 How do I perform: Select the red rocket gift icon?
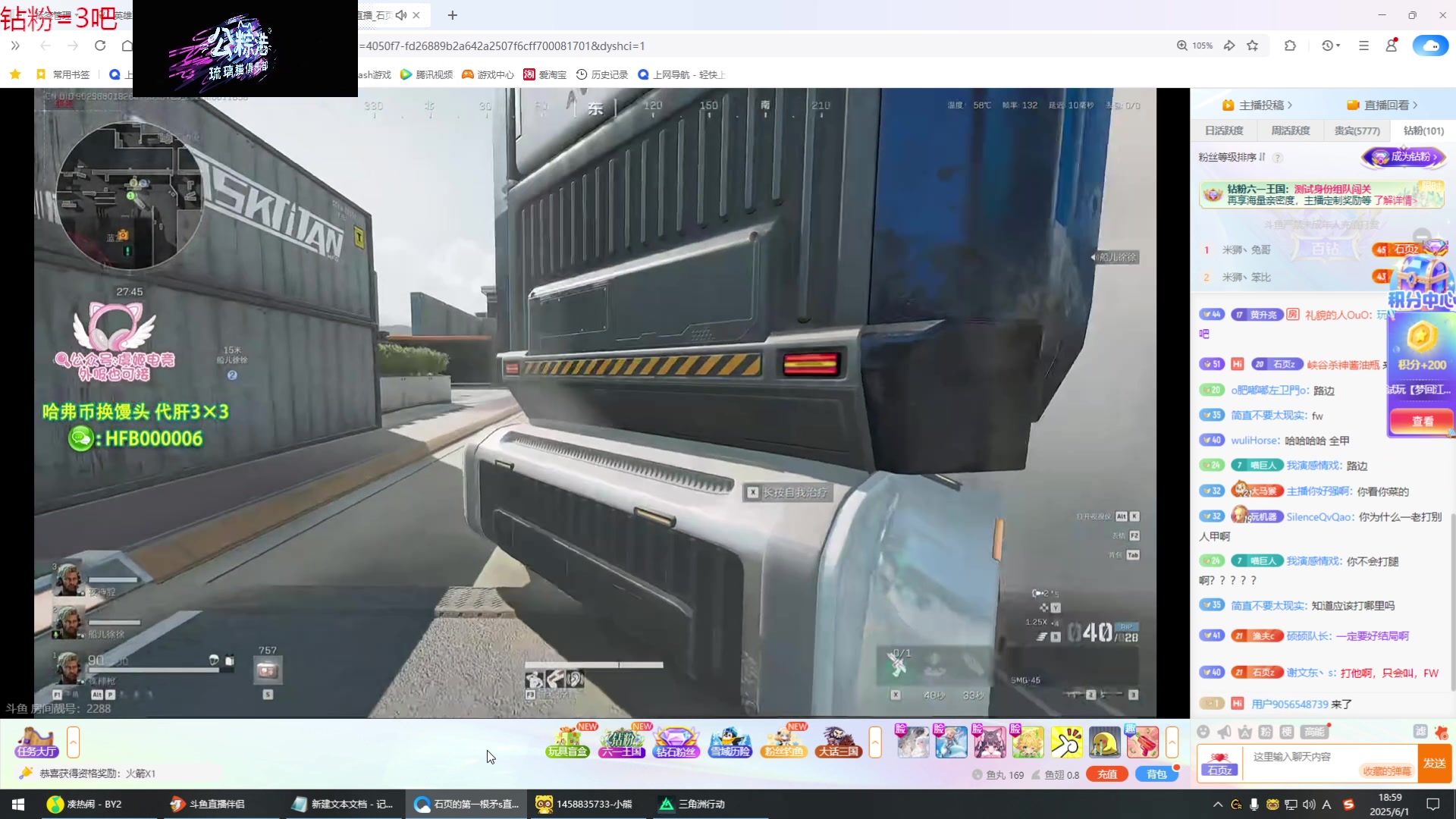pos(1142,742)
